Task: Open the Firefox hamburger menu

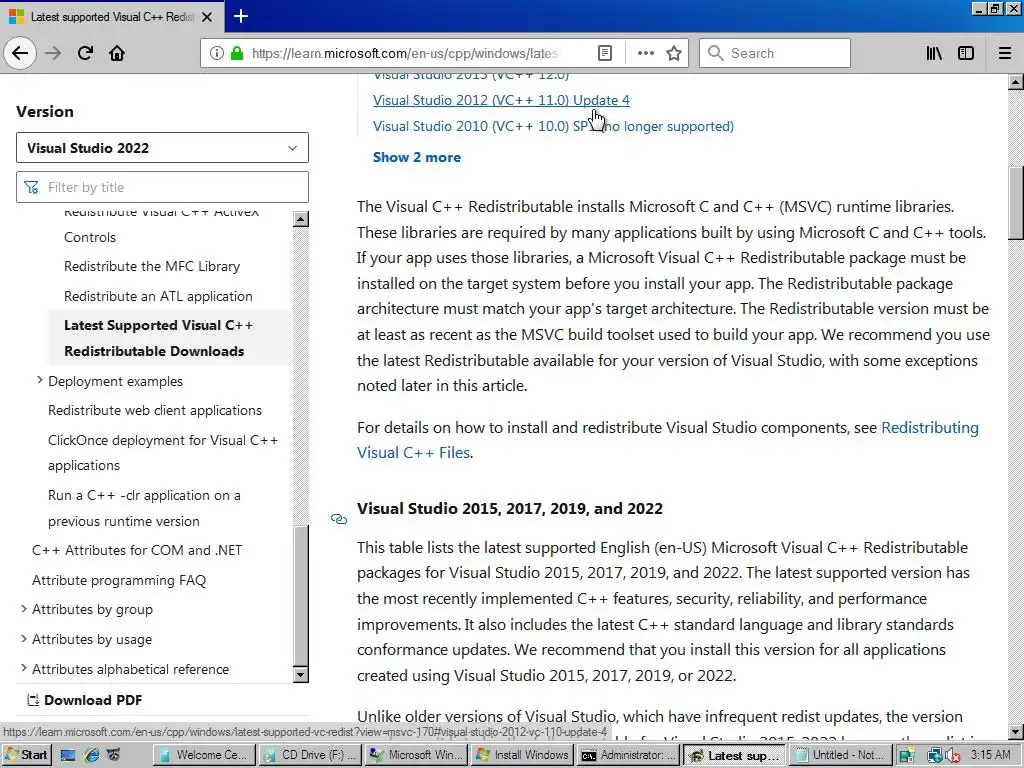Action: click(x=1004, y=53)
